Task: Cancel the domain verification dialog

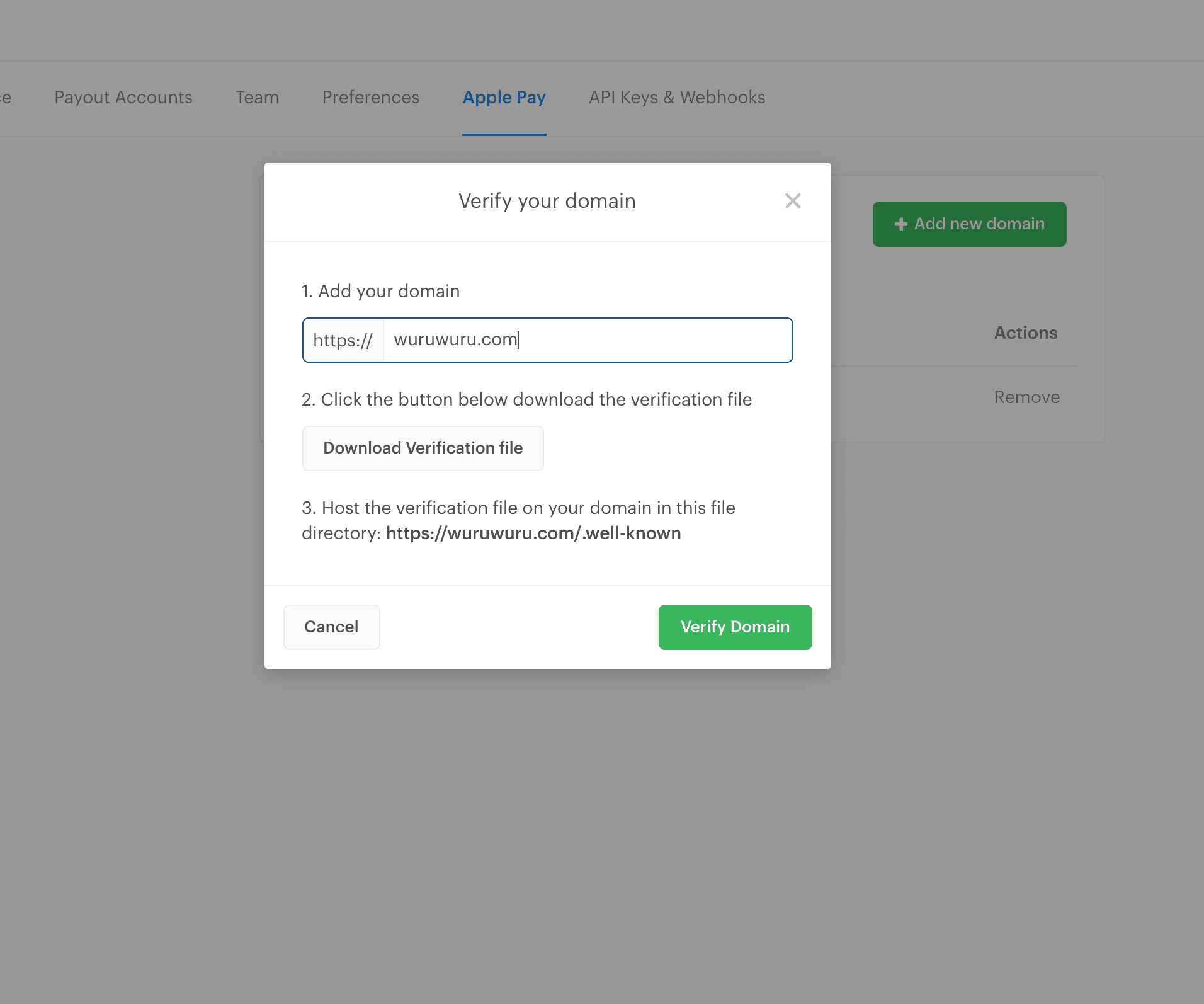Action: point(331,627)
